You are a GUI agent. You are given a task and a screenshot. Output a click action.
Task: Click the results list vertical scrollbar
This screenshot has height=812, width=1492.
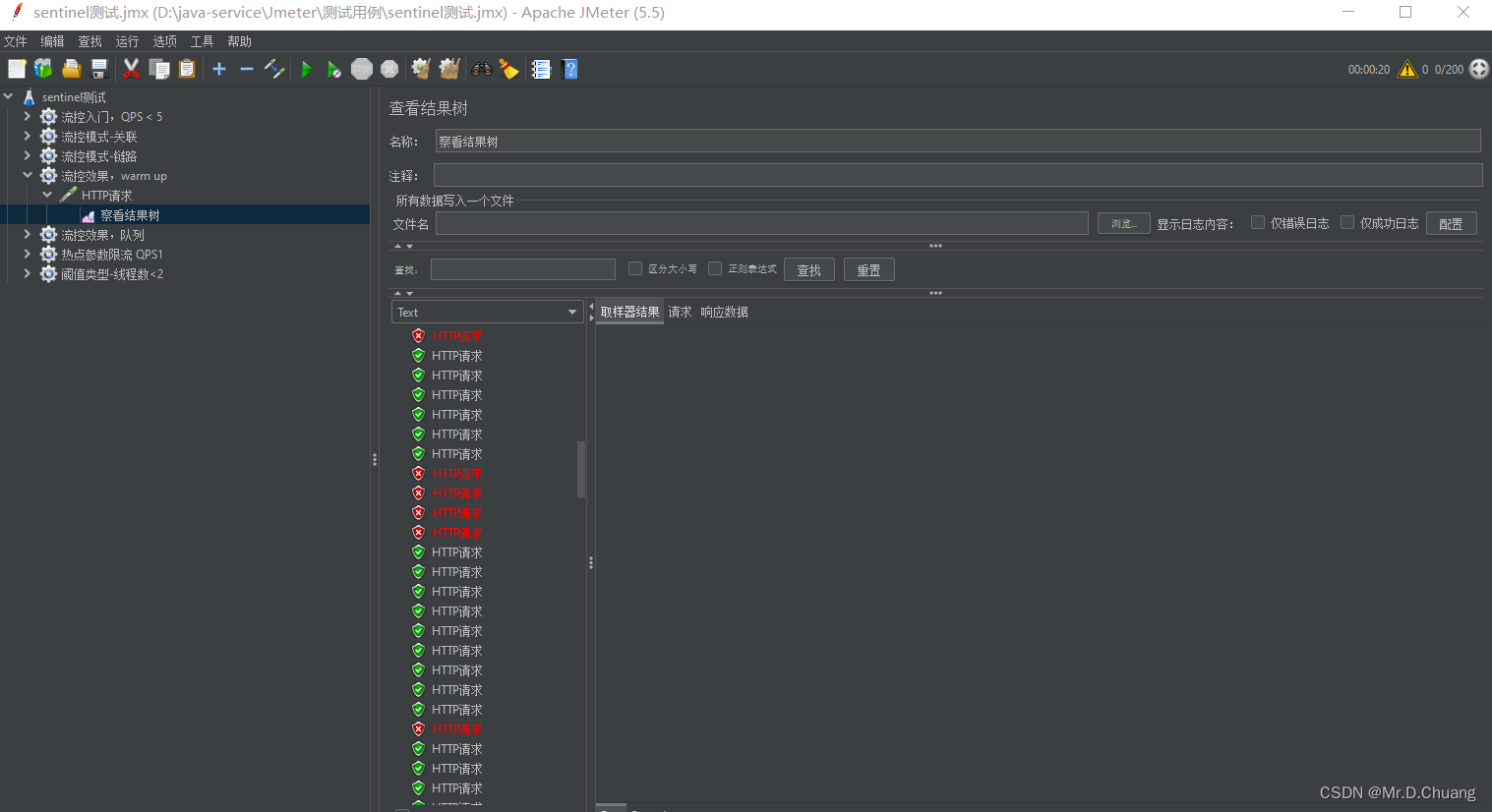tap(581, 470)
